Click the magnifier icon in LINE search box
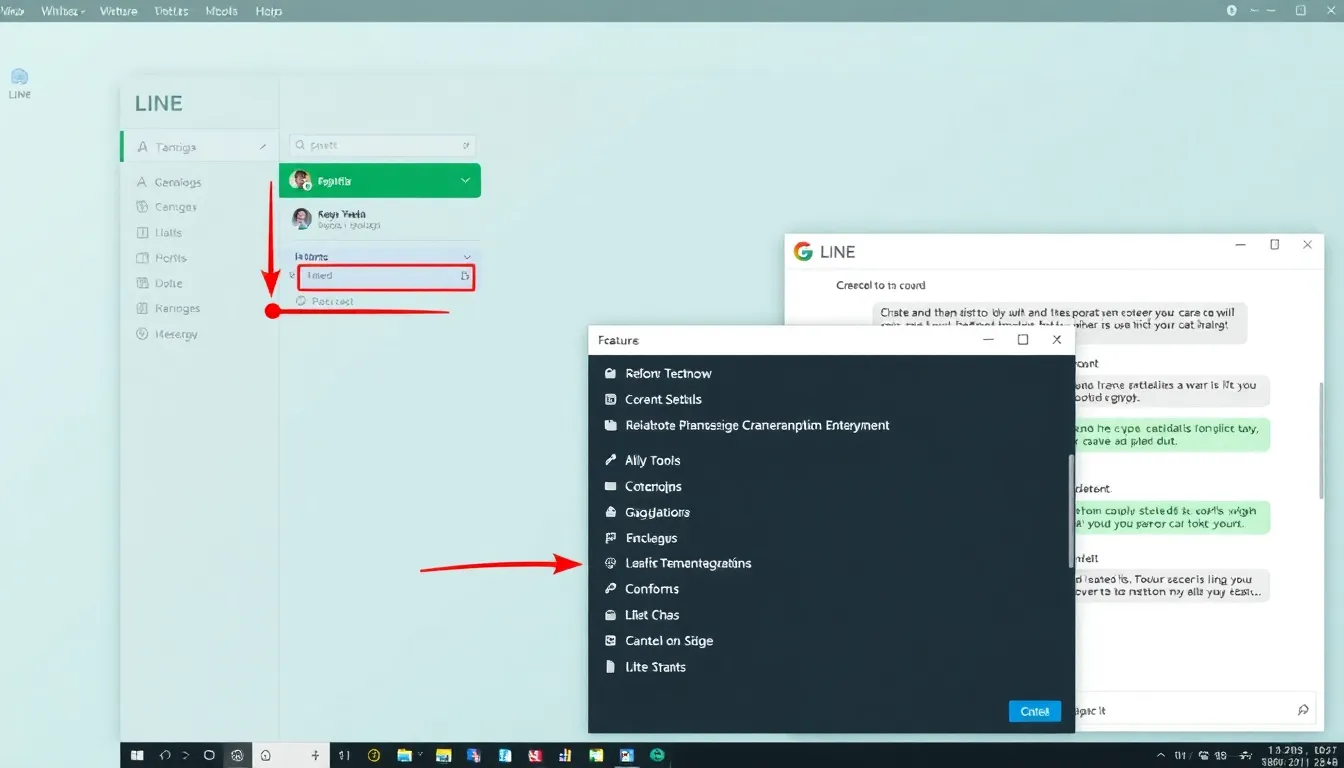1344x768 pixels. [301, 145]
